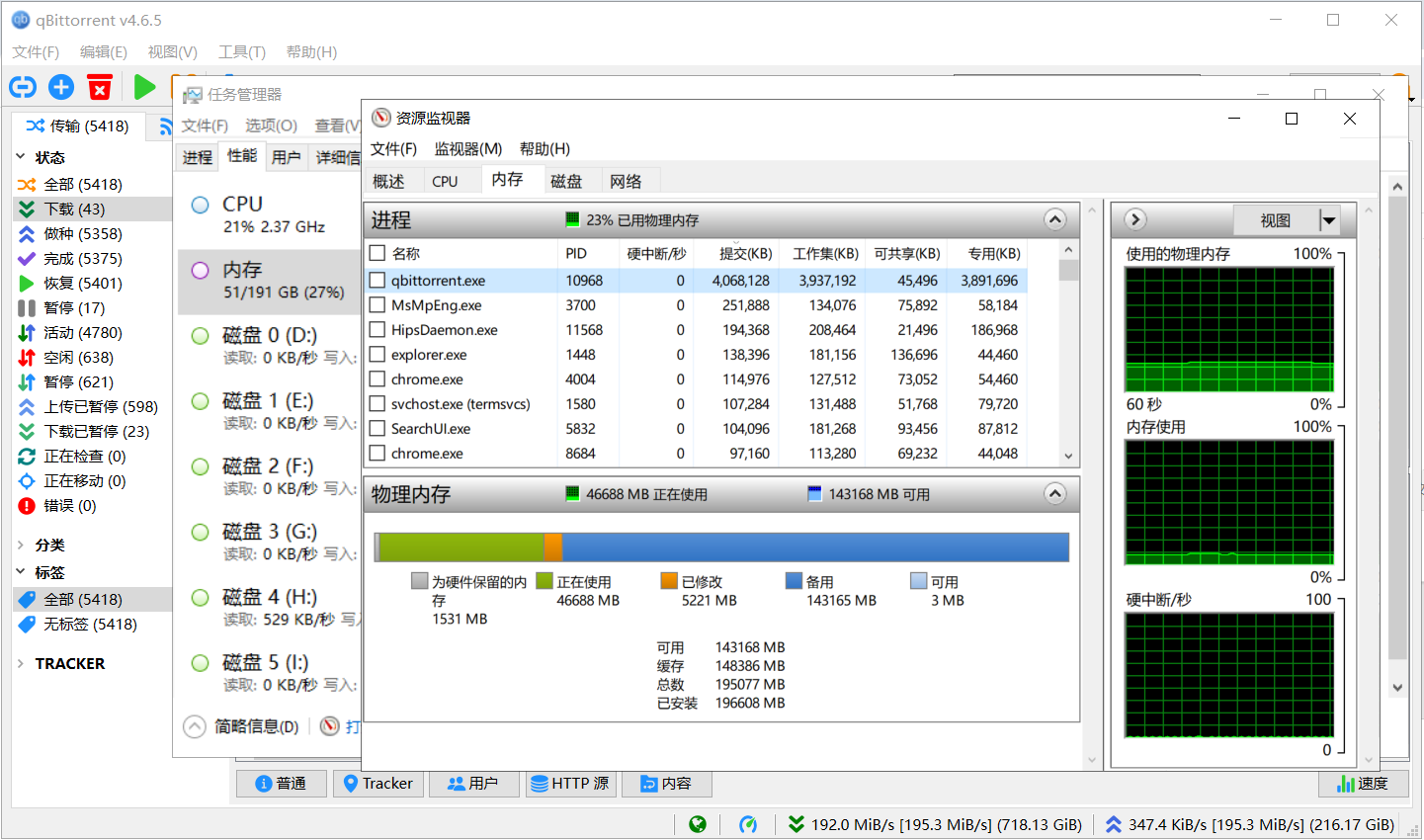
Task: Expand the TRACKER group in sidebar
Action: tap(21, 663)
